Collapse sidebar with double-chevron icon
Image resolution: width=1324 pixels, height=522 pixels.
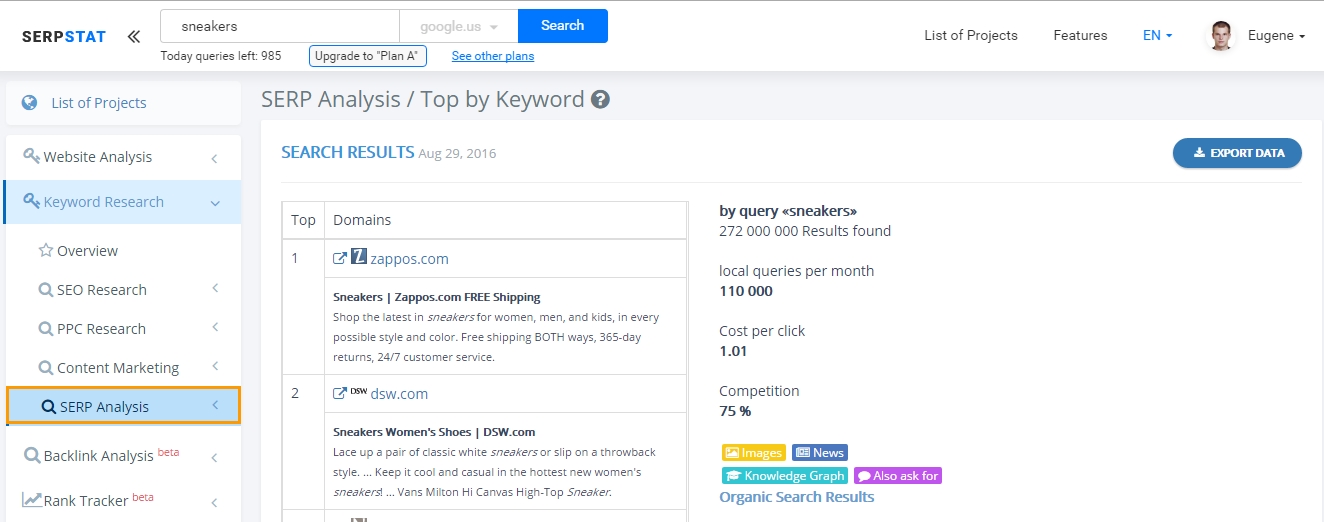(x=134, y=37)
